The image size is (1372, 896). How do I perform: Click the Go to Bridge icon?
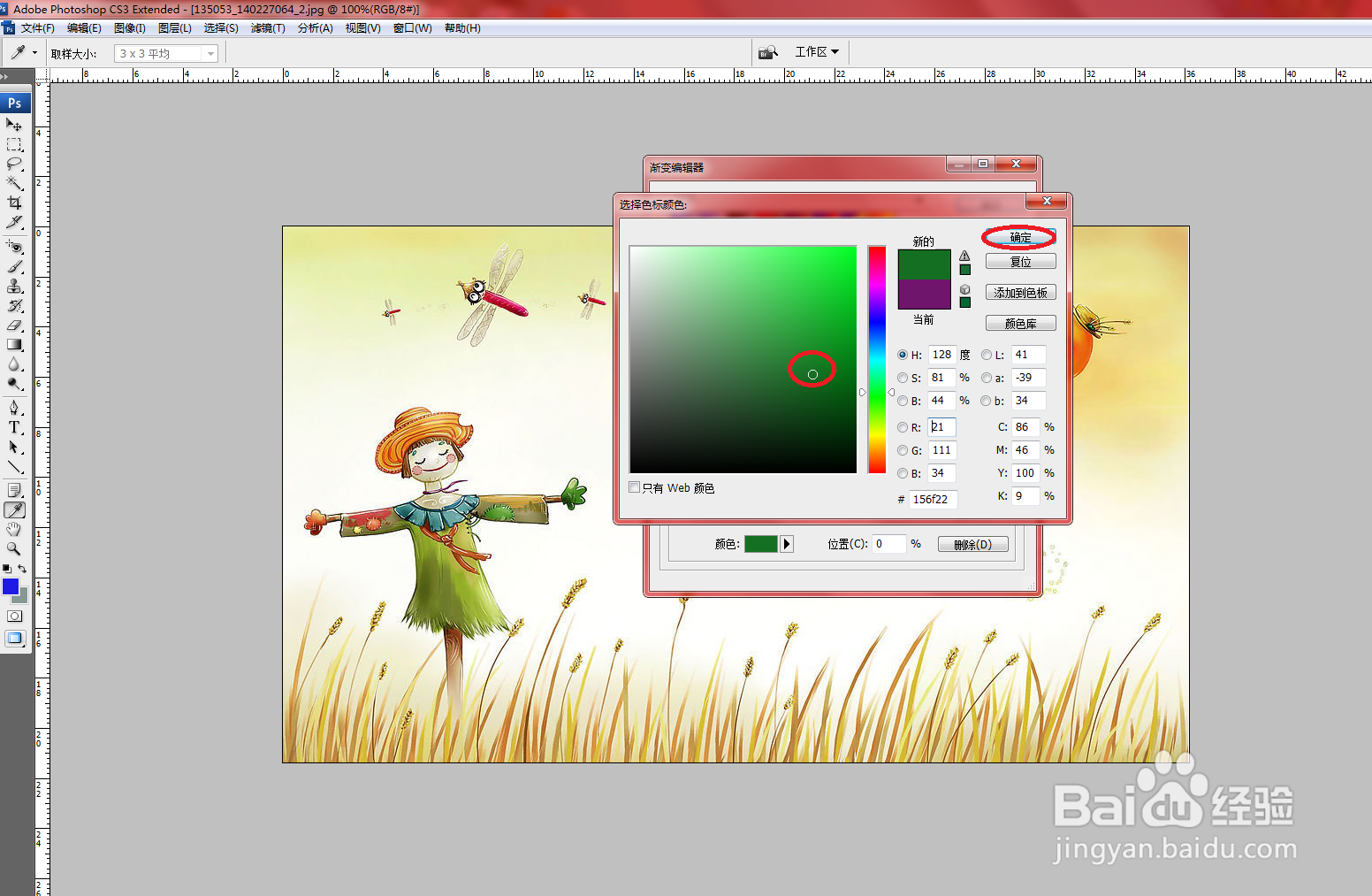[768, 52]
